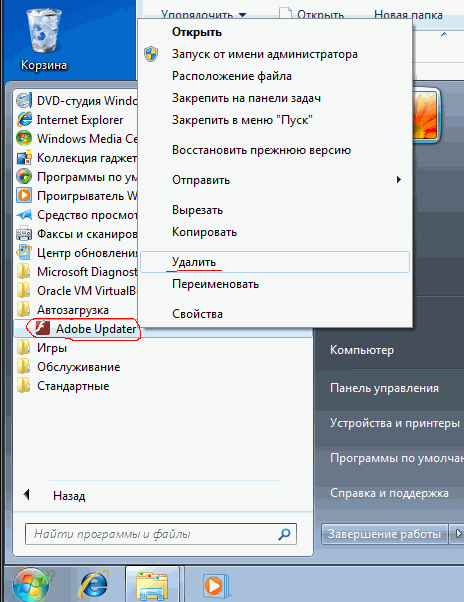Click the Открыть button in Explorer toolbar
This screenshot has height=602, width=464.
pos(312,15)
